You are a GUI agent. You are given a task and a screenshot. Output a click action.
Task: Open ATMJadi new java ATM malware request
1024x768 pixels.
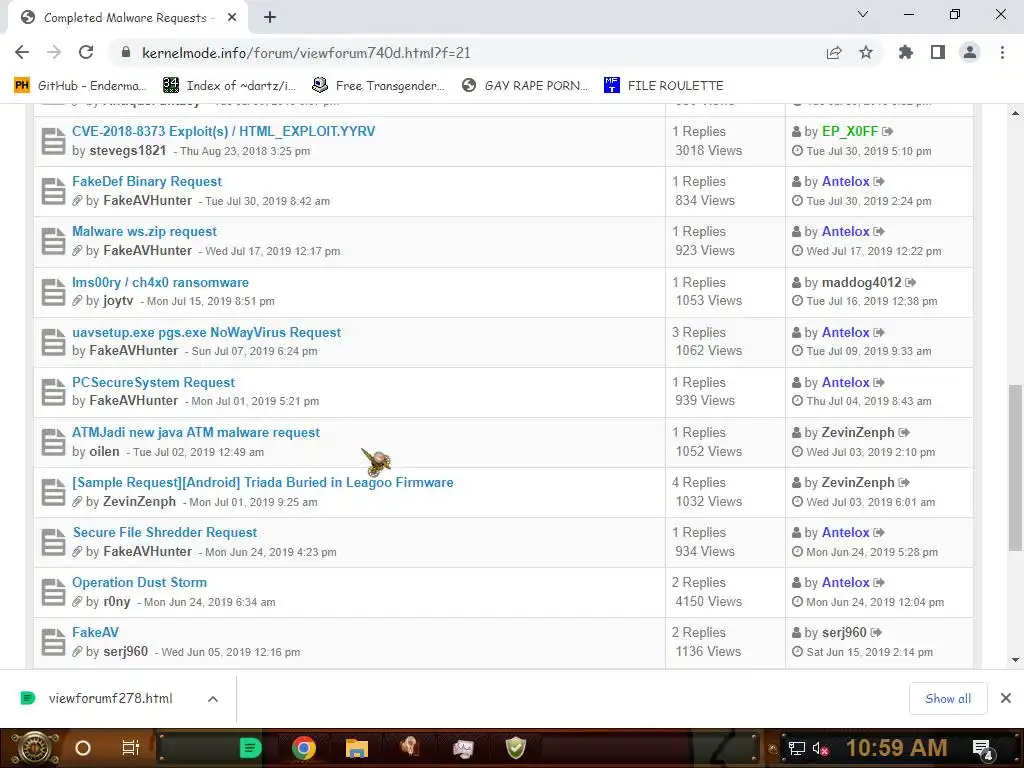coord(196,432)
